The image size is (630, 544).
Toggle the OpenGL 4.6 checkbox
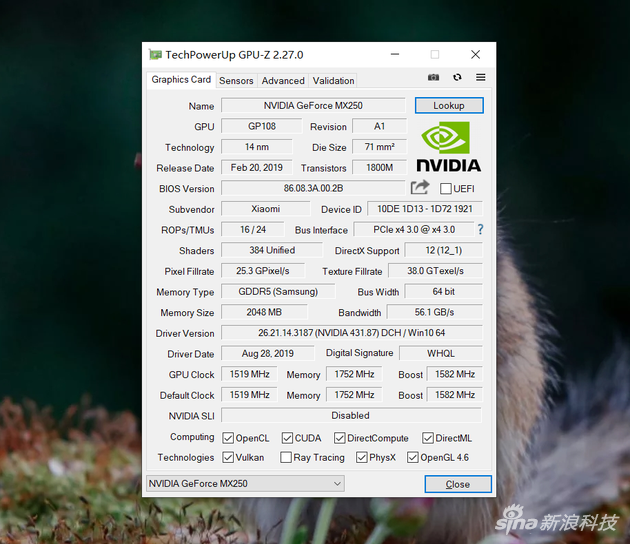point(413,457)
